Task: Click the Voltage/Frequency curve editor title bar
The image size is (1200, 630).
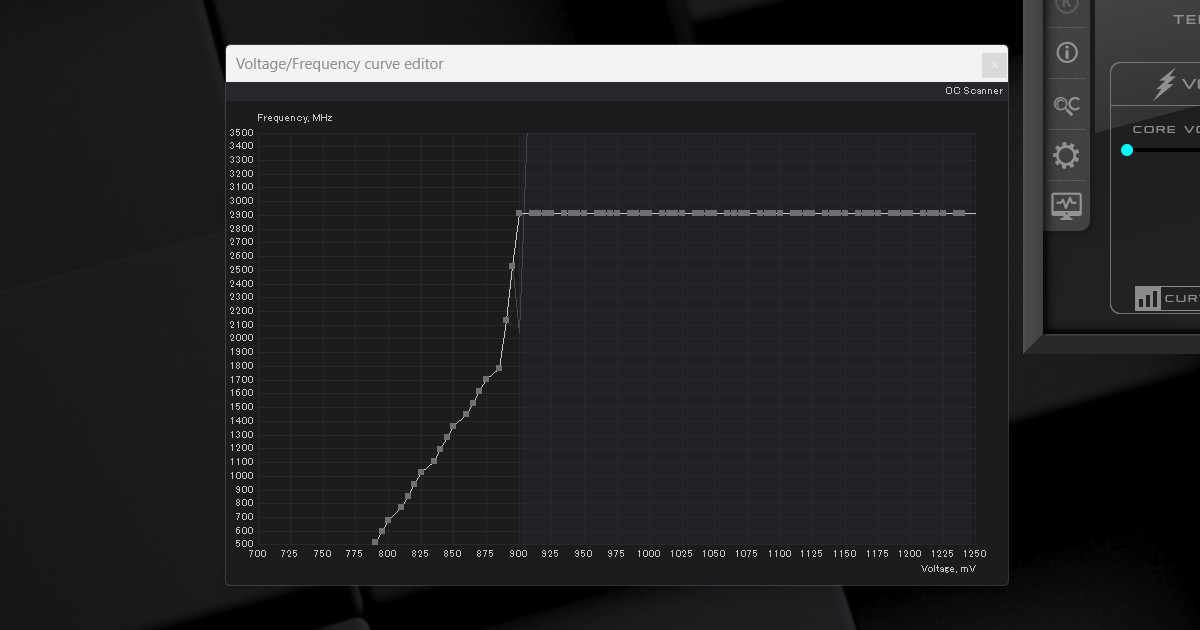Action: click(x=600, y=64)
